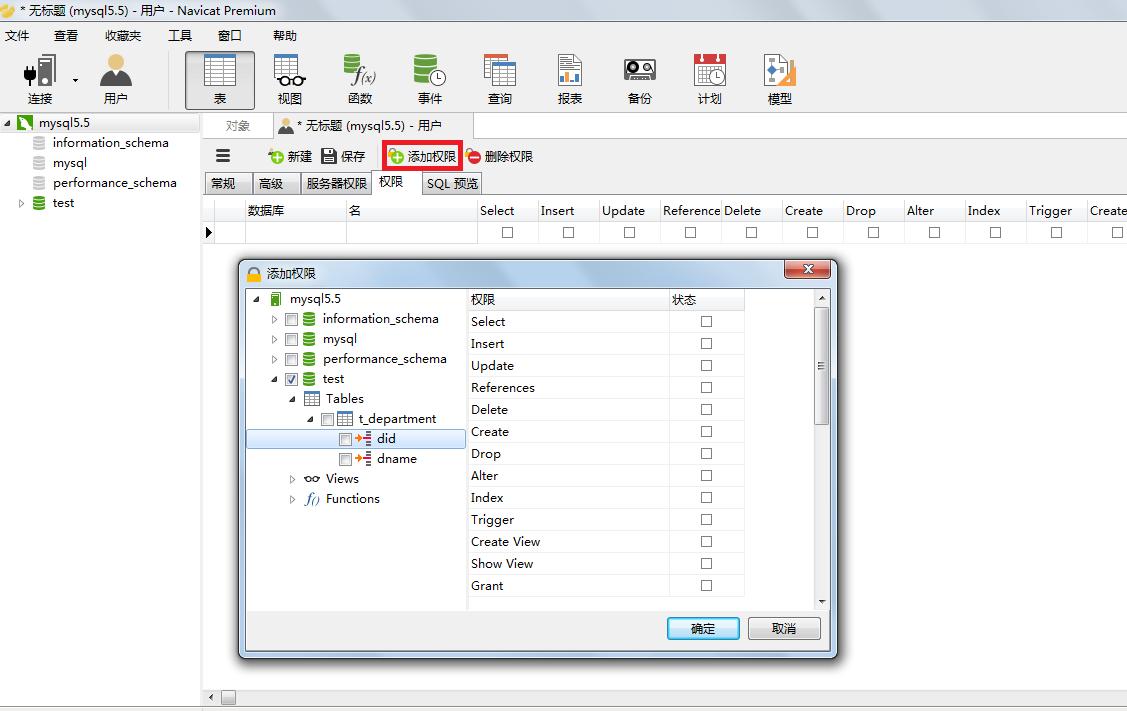Enable the Grant privilege checkbox
This screenshot has width=1127, height=711.
[707, 585]
